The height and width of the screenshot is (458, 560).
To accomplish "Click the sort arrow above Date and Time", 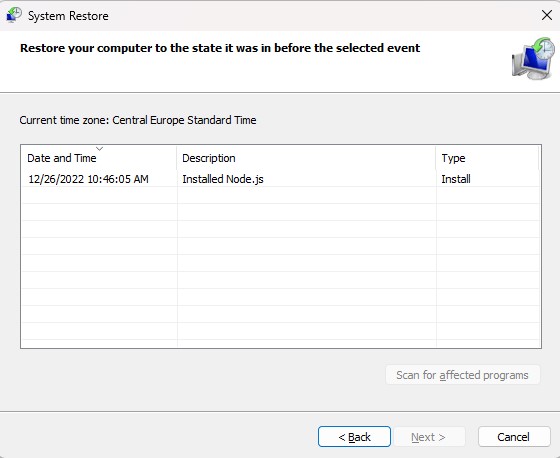I will click(100, 149).
